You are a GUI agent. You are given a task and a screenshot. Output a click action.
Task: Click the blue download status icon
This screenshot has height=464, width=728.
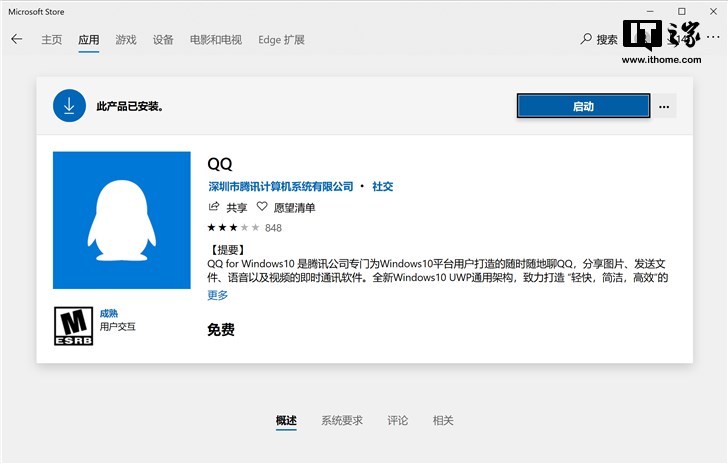[x=69, y=105]
